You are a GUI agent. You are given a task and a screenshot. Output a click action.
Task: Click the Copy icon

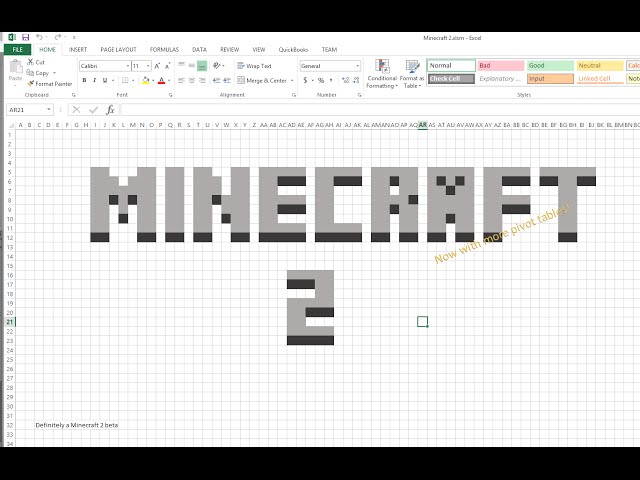(30, 73)
